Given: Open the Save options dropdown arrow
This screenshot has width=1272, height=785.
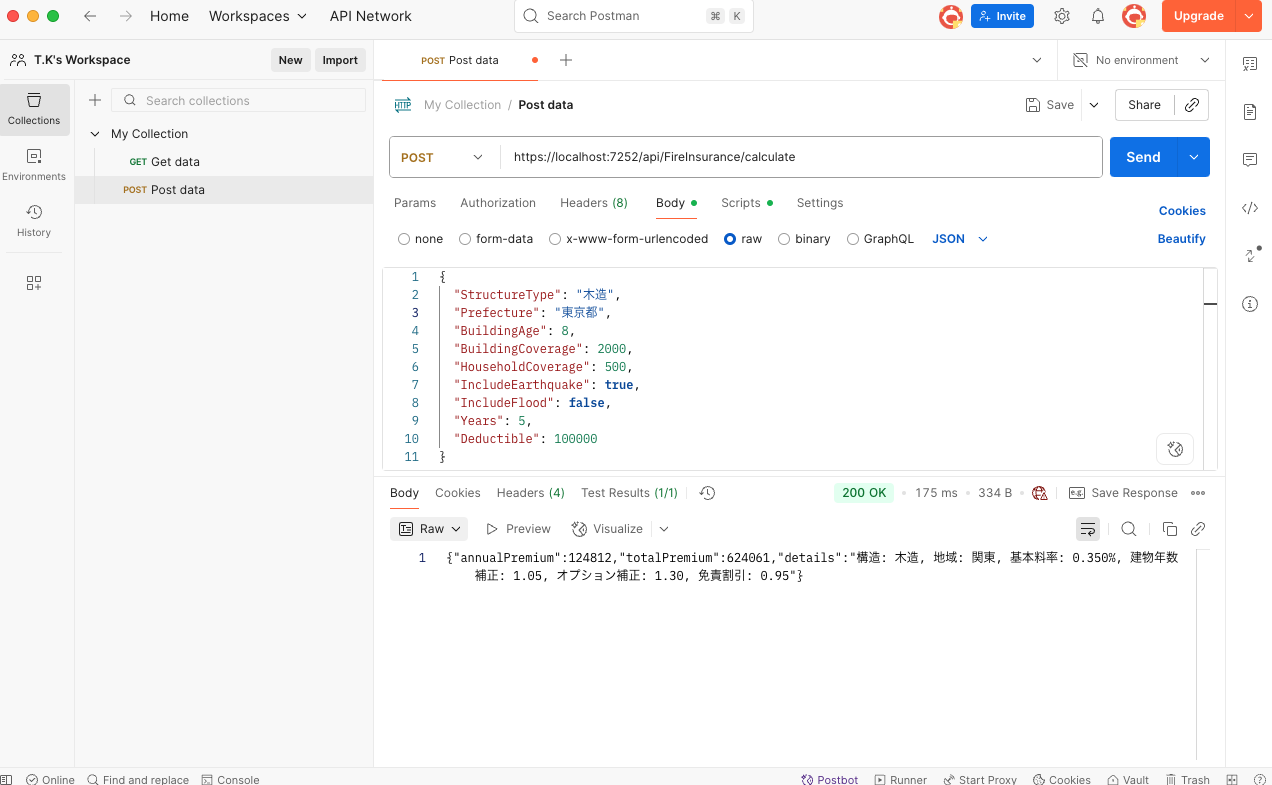Looking at the screenshot, I should [1093, 105].
